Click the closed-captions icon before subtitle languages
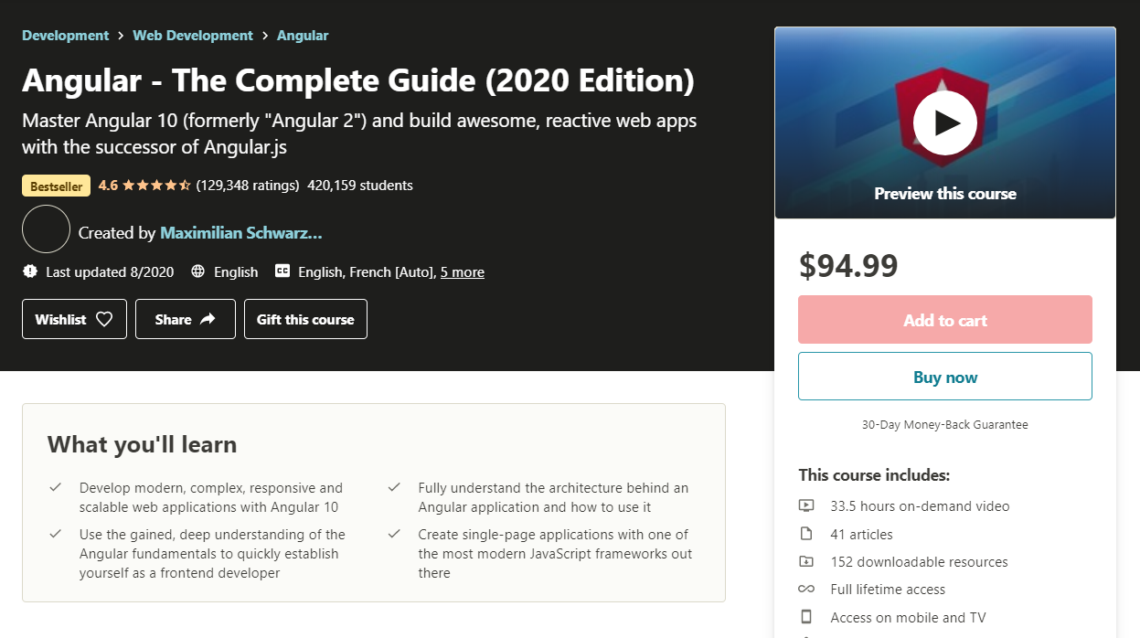1140x638 pixels. point(282,271)
